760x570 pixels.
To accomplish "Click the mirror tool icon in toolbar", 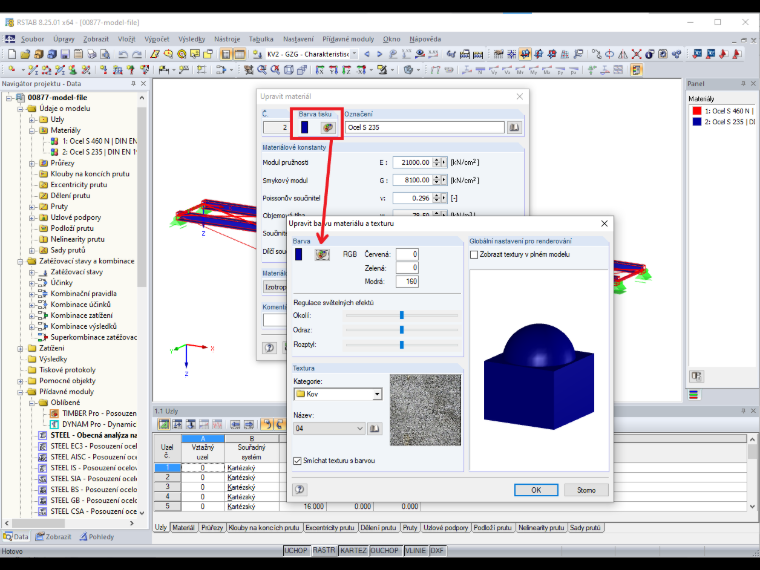I will click(x=623, y=54).
